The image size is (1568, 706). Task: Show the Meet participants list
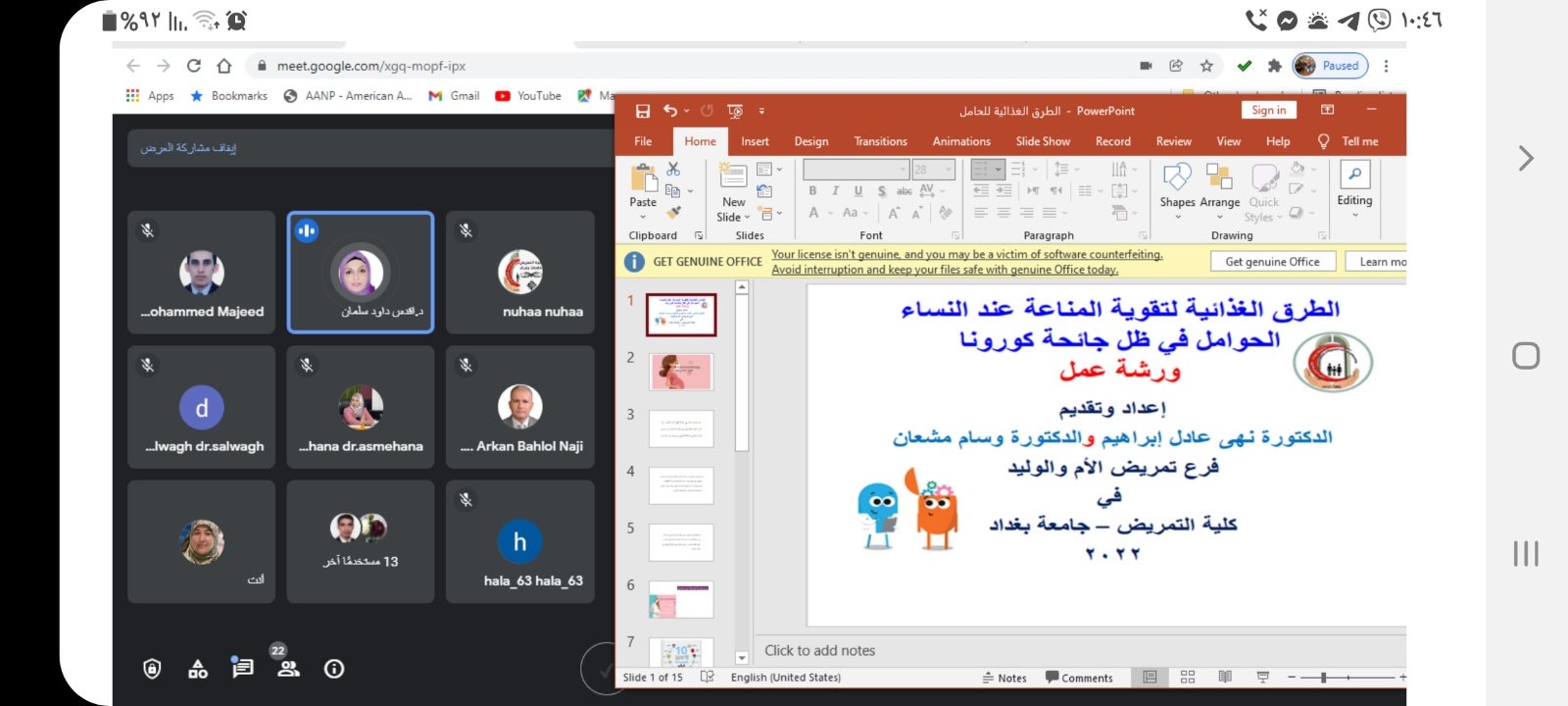coord(288,669)
